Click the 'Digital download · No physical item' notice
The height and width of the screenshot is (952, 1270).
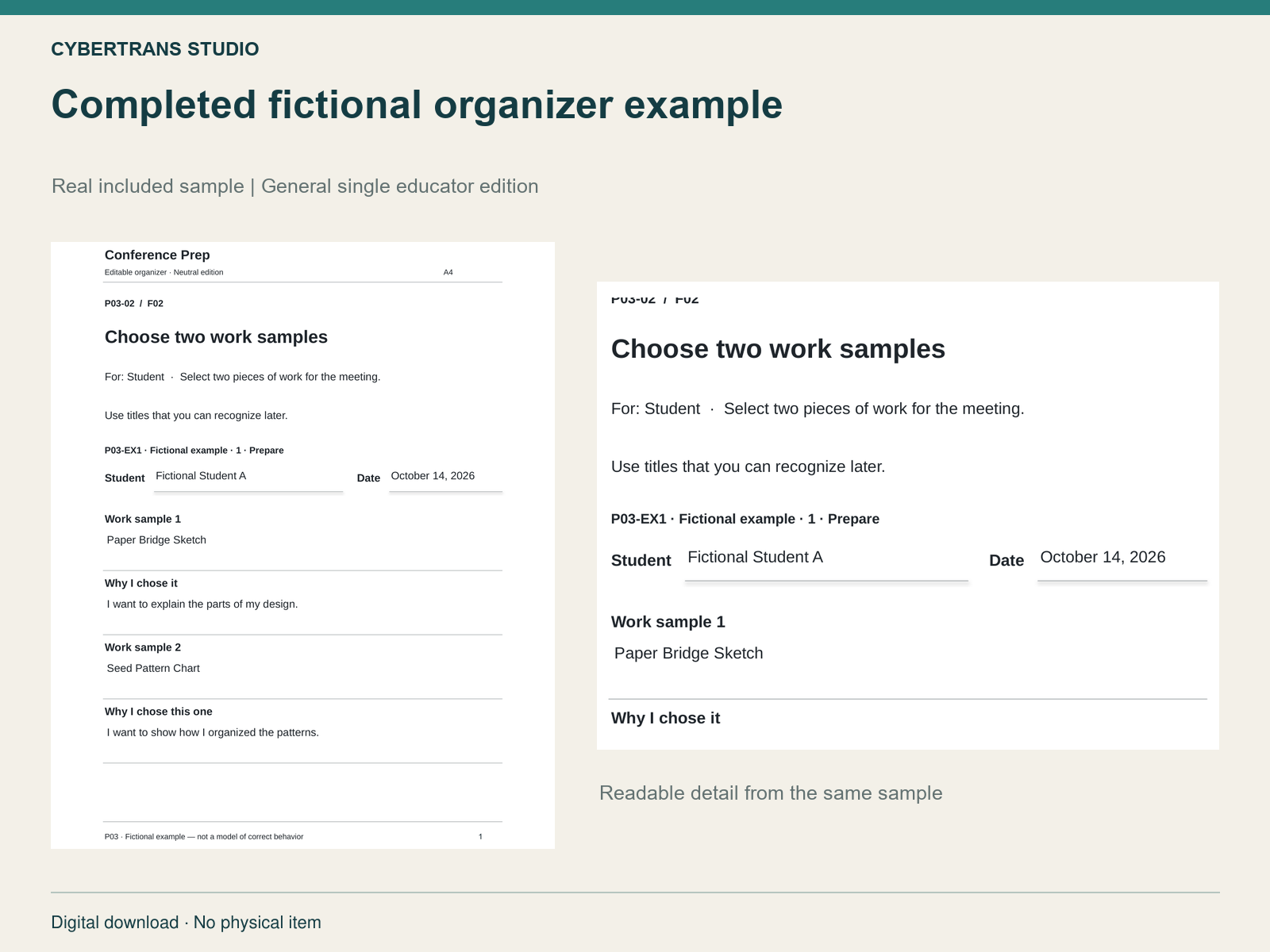(186, 923)
